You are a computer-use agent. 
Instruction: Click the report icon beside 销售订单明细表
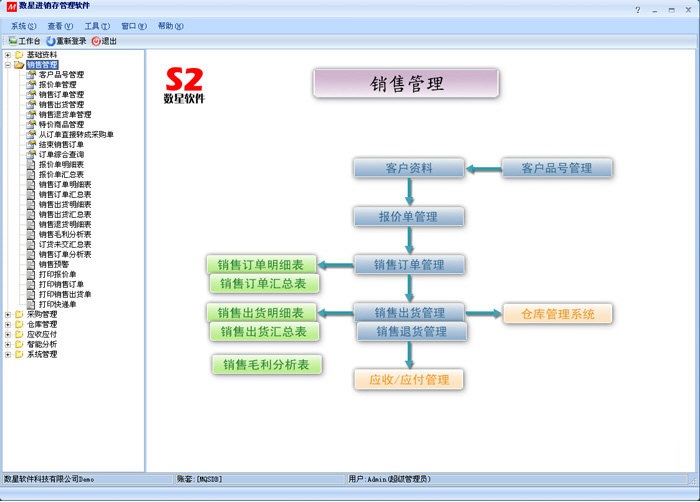pos(31,184)
